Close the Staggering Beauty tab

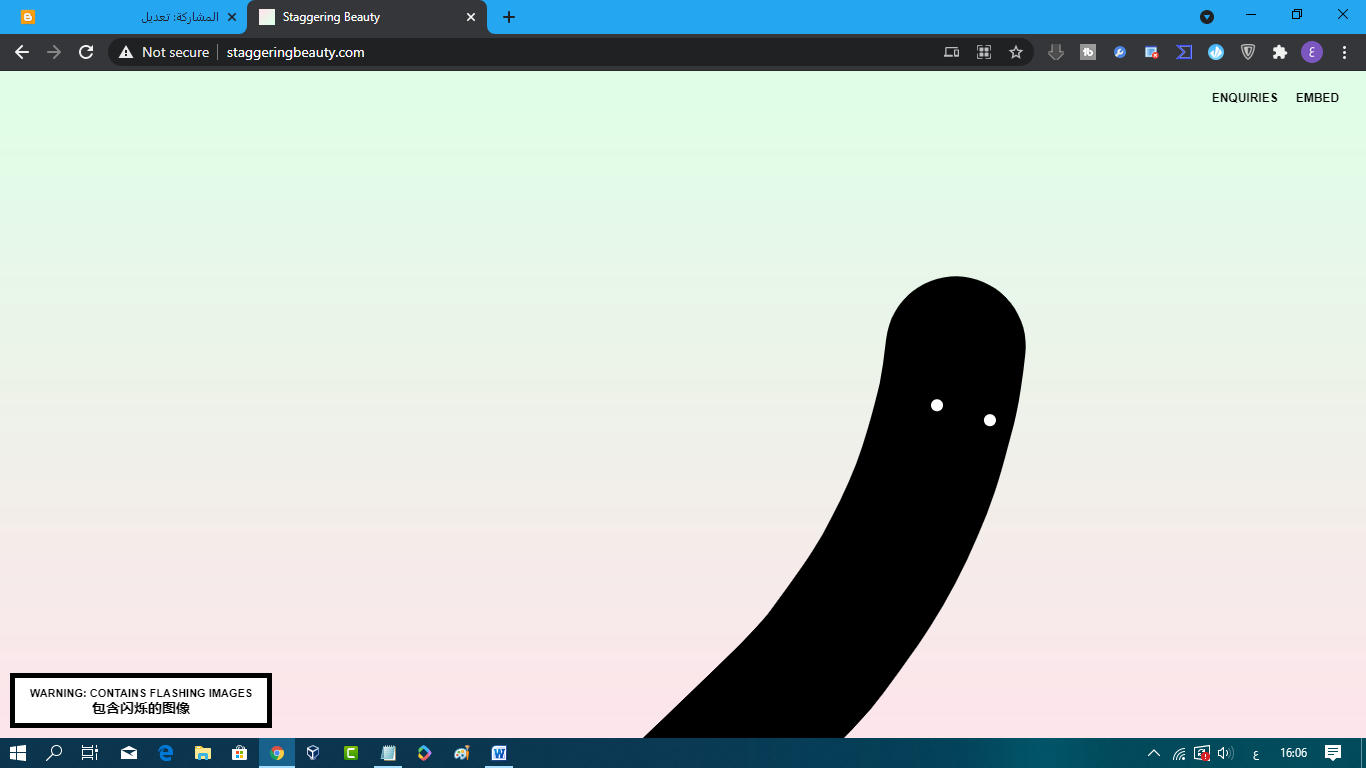tap(471, 17)
